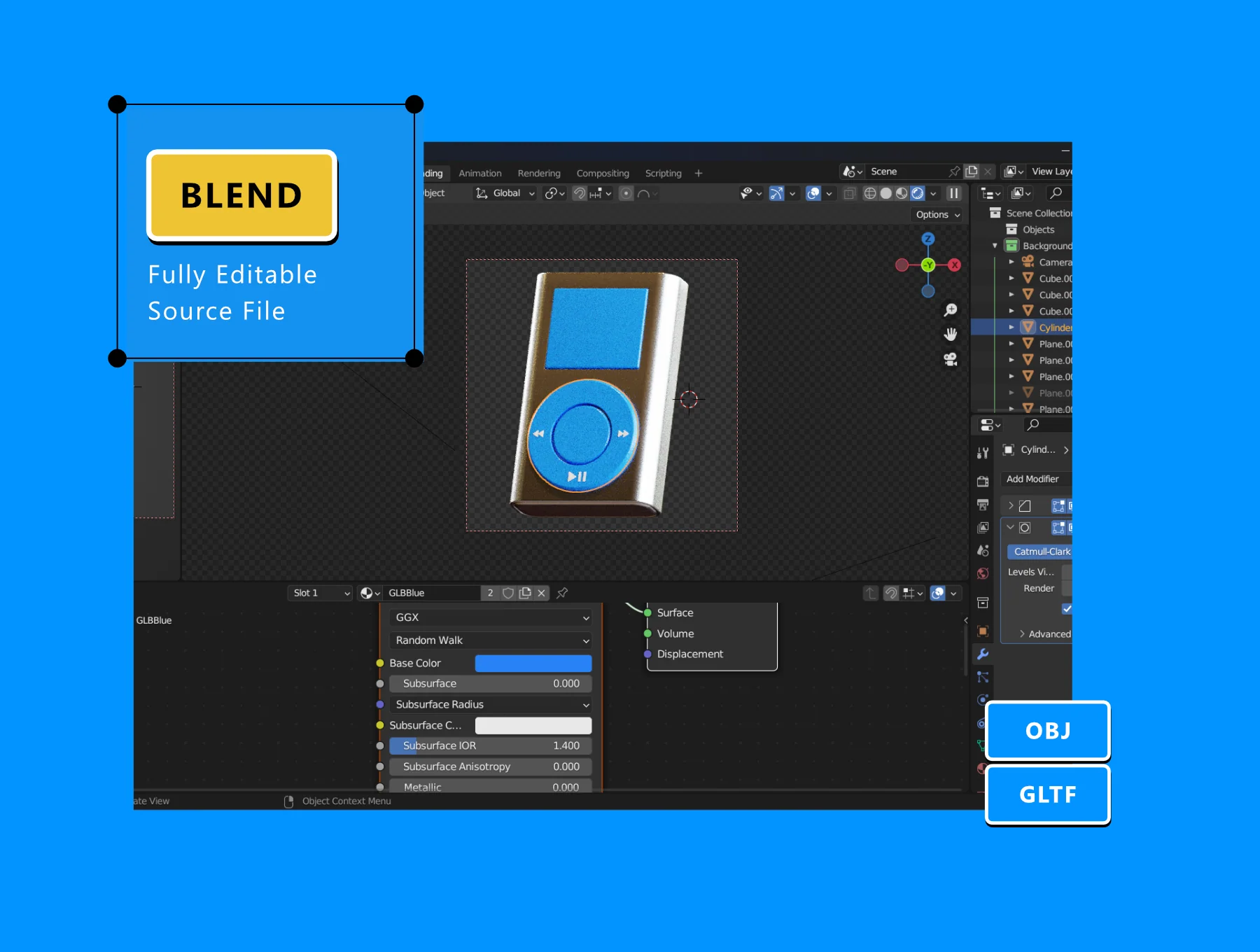1260x952 pixels.
Task: Open the Collection properties box icon
Action: pos(983,603)
